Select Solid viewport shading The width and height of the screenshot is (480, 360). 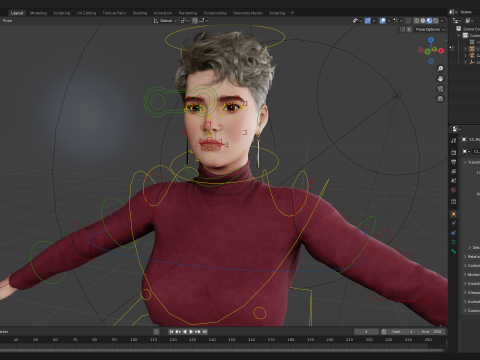(423, 21)
